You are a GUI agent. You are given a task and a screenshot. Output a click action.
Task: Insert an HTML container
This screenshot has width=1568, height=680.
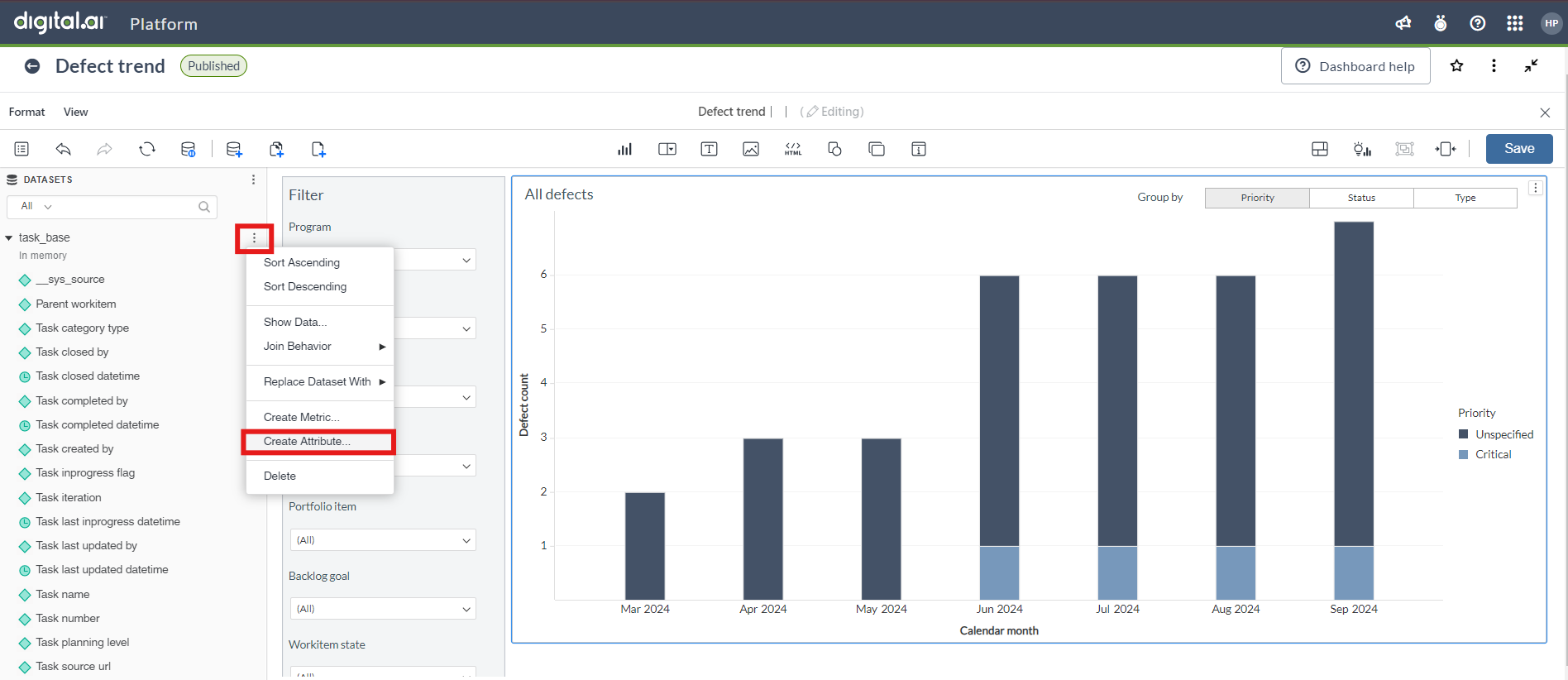[x=793, y=149]
